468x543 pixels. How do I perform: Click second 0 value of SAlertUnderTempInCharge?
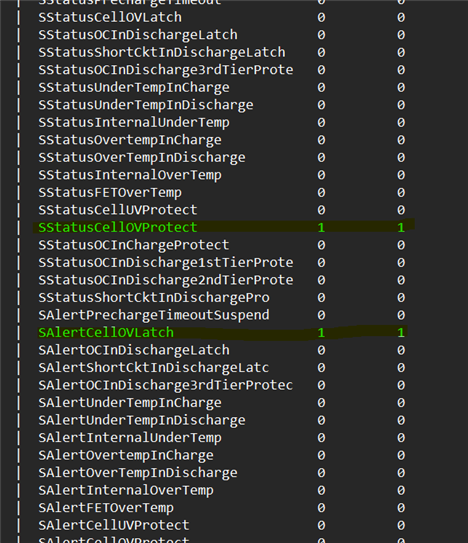click(401, 403)
